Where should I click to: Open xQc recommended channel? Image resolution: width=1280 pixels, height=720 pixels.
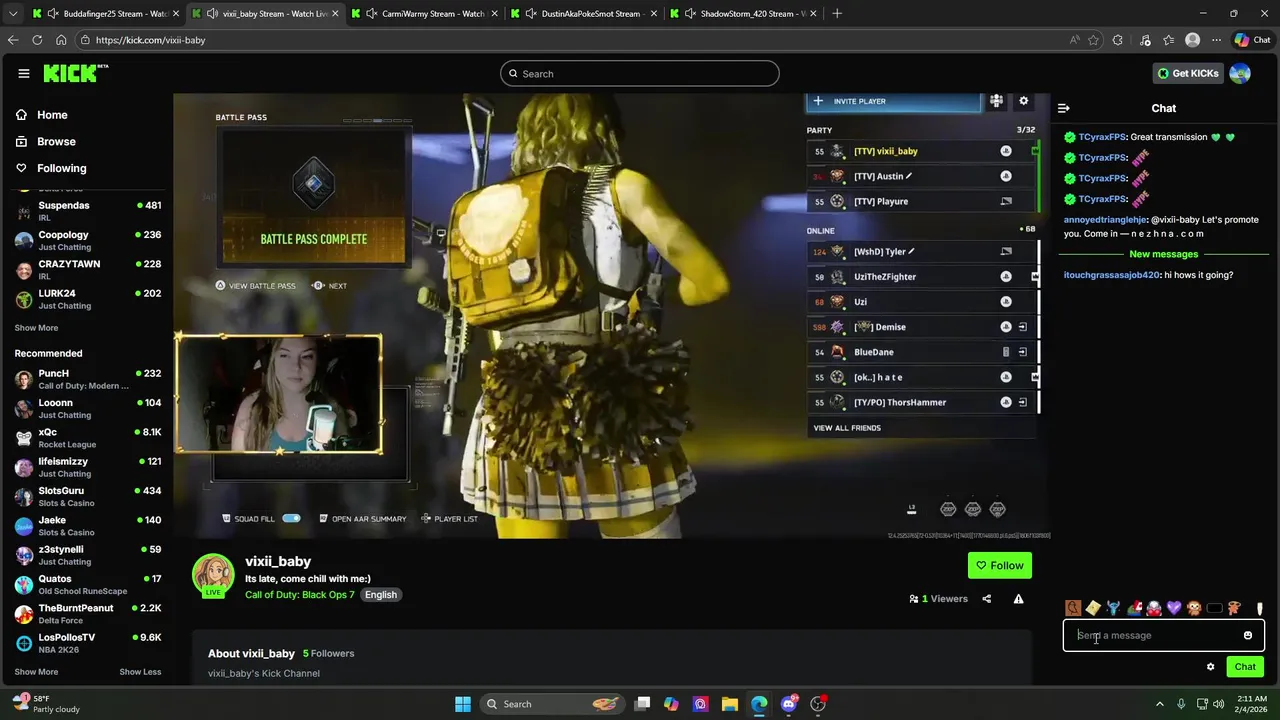pyautogui.click(x=88, y=438)
